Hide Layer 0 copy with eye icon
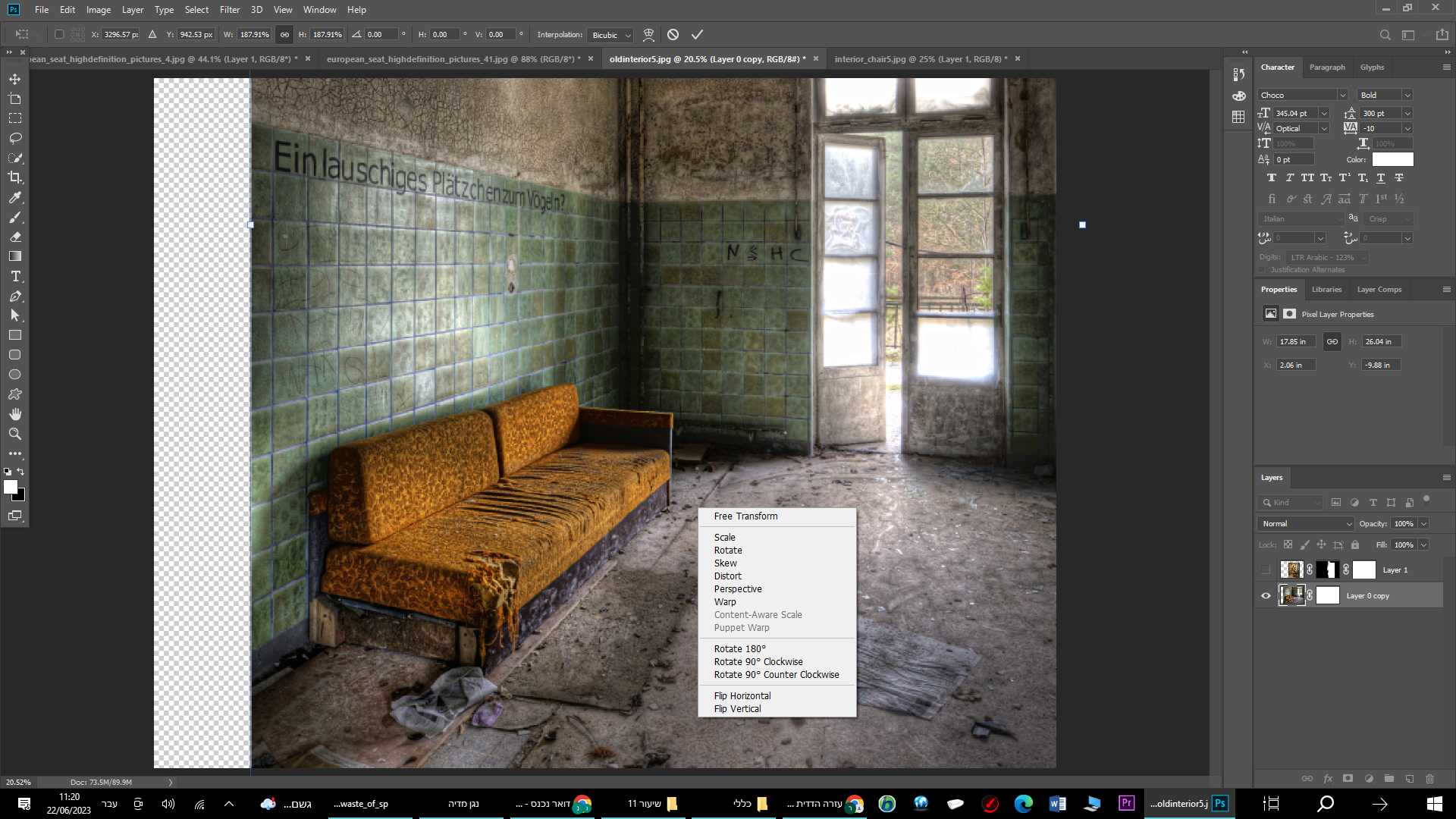 tap(1266, 596)
